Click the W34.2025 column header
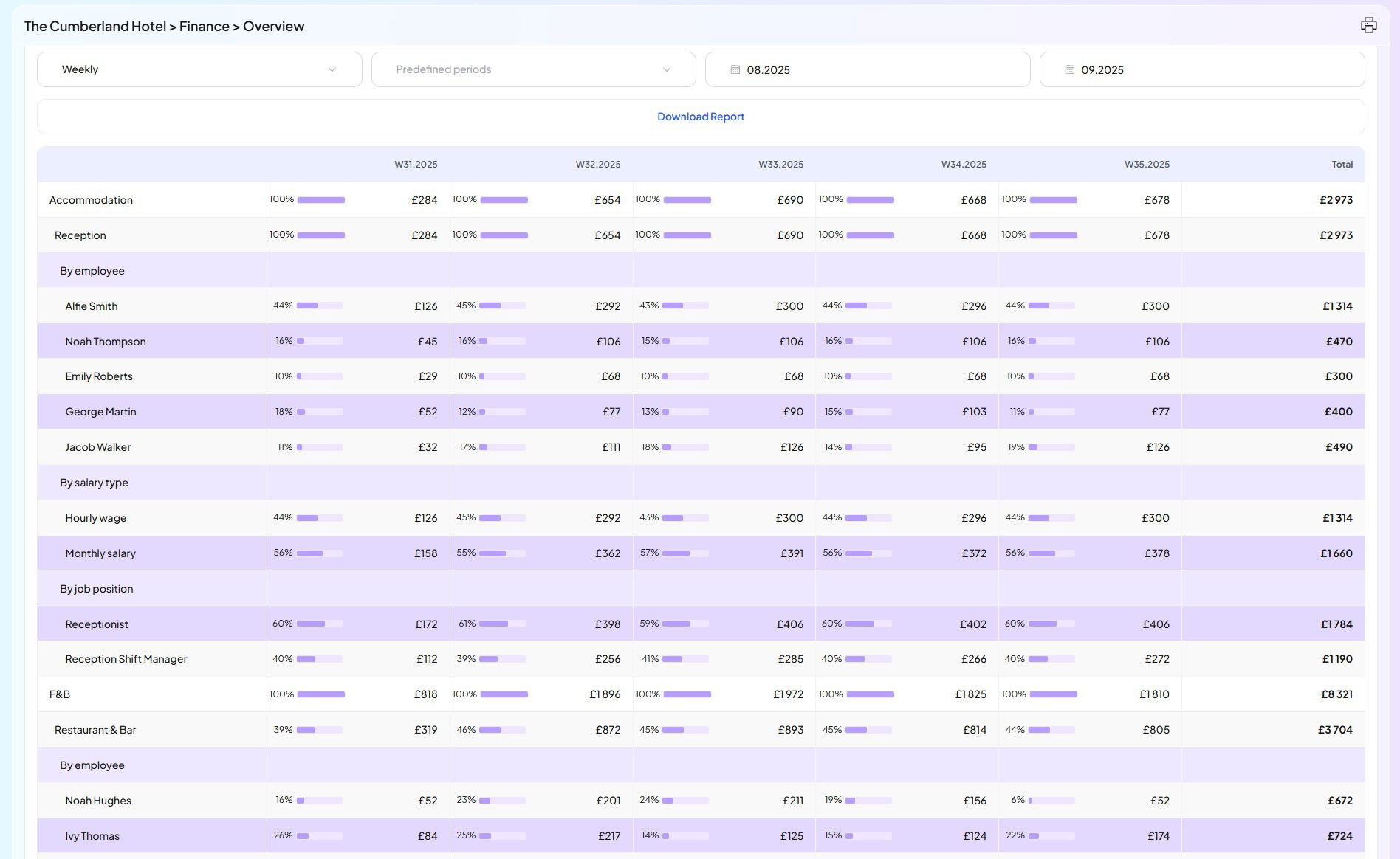The image size is (1400, 859). tap(963, 165)
